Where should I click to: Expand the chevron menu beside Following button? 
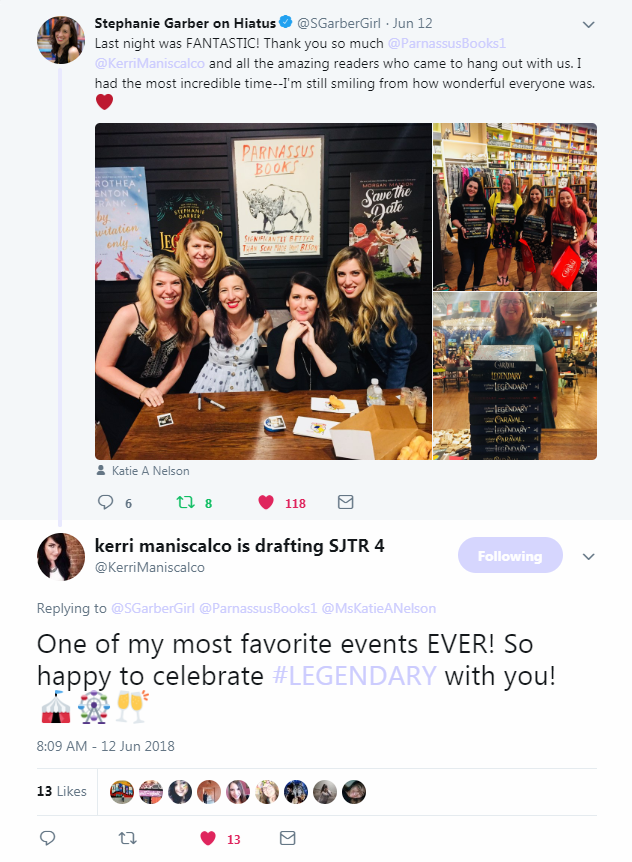click(589, 557)
